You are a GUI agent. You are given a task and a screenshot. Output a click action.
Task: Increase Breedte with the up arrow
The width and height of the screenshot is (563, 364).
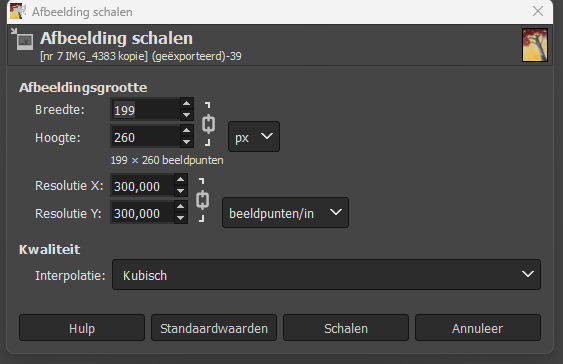186,103
